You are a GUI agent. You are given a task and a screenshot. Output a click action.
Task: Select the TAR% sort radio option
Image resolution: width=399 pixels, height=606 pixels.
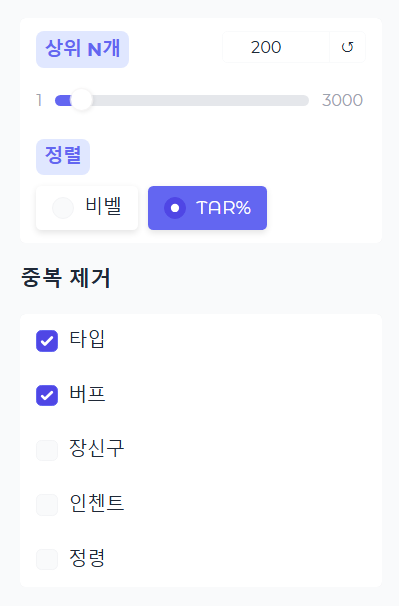207,208
